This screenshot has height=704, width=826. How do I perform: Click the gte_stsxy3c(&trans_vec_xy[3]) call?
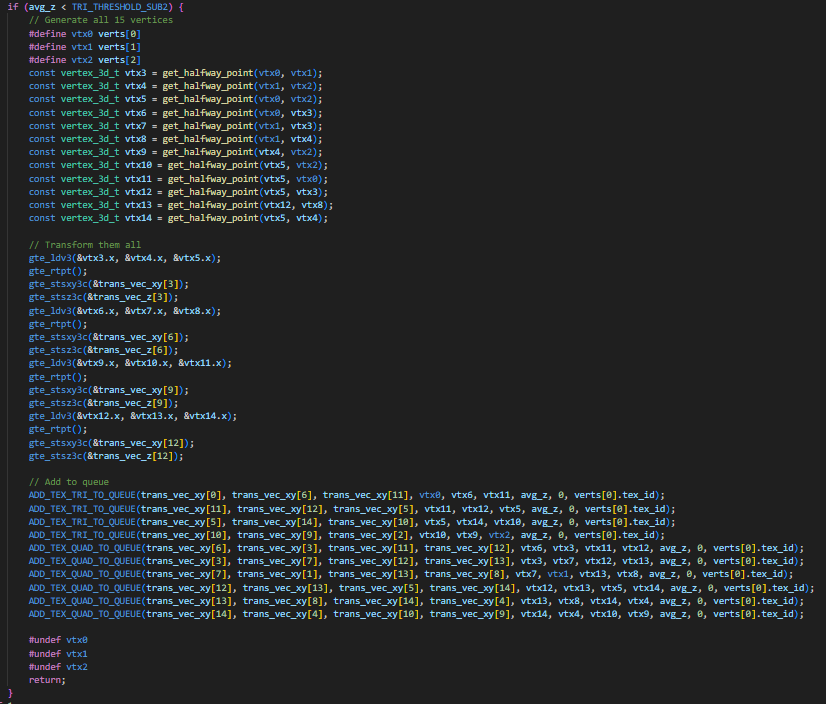click(x=109, y=285)
